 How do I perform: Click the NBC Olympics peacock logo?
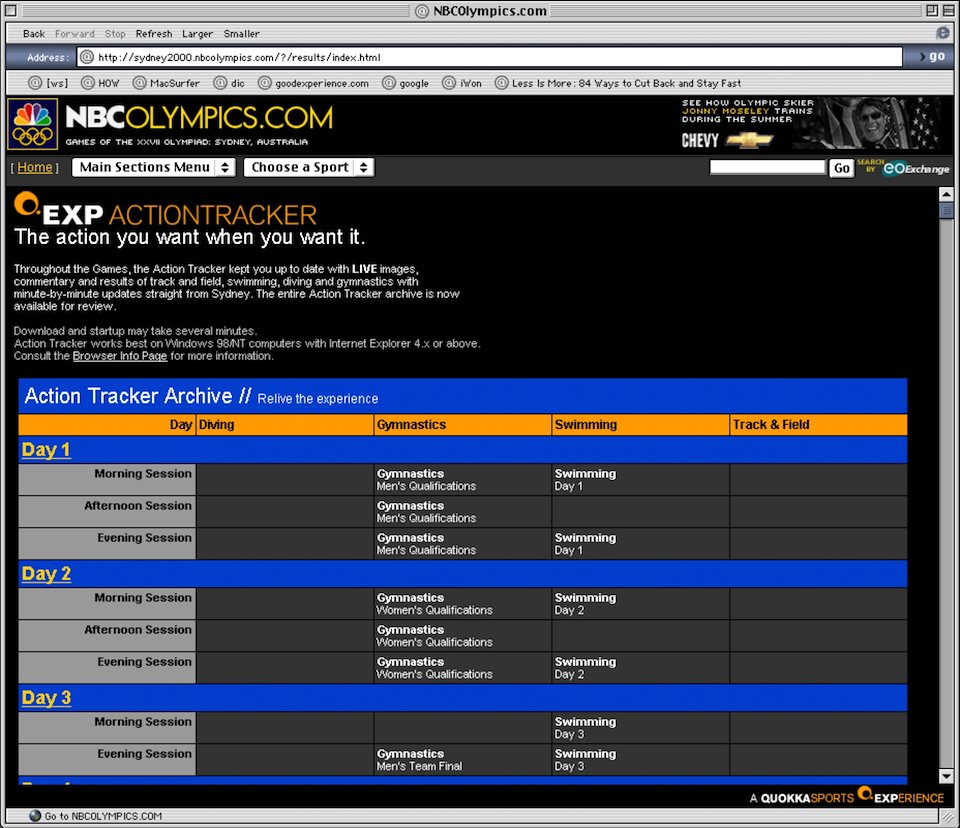pyautogui.click(x=32, y=124)
